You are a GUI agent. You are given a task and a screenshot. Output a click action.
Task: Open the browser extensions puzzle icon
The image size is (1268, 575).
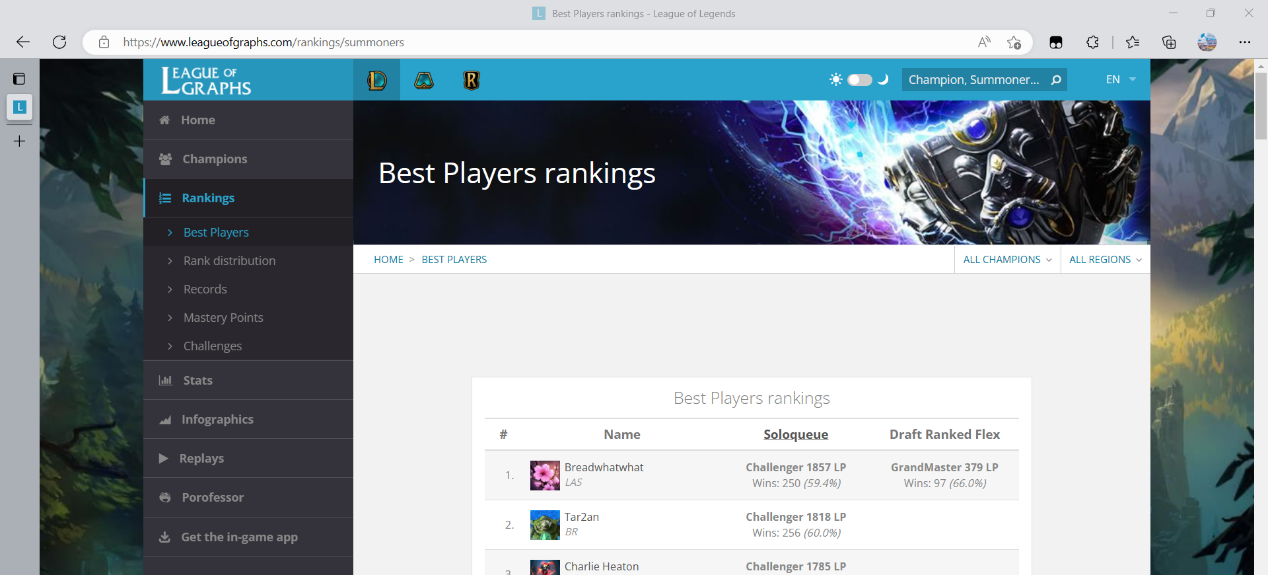[x=1093, y=42]
